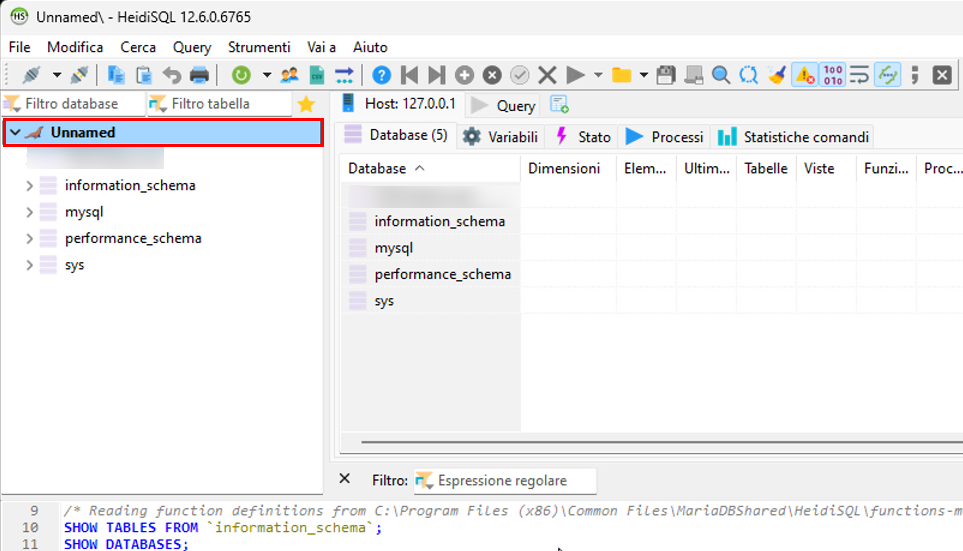Expand the information_schema tree node
The width and height of the screenshot is (963, 551).
[x=29, y=185]
